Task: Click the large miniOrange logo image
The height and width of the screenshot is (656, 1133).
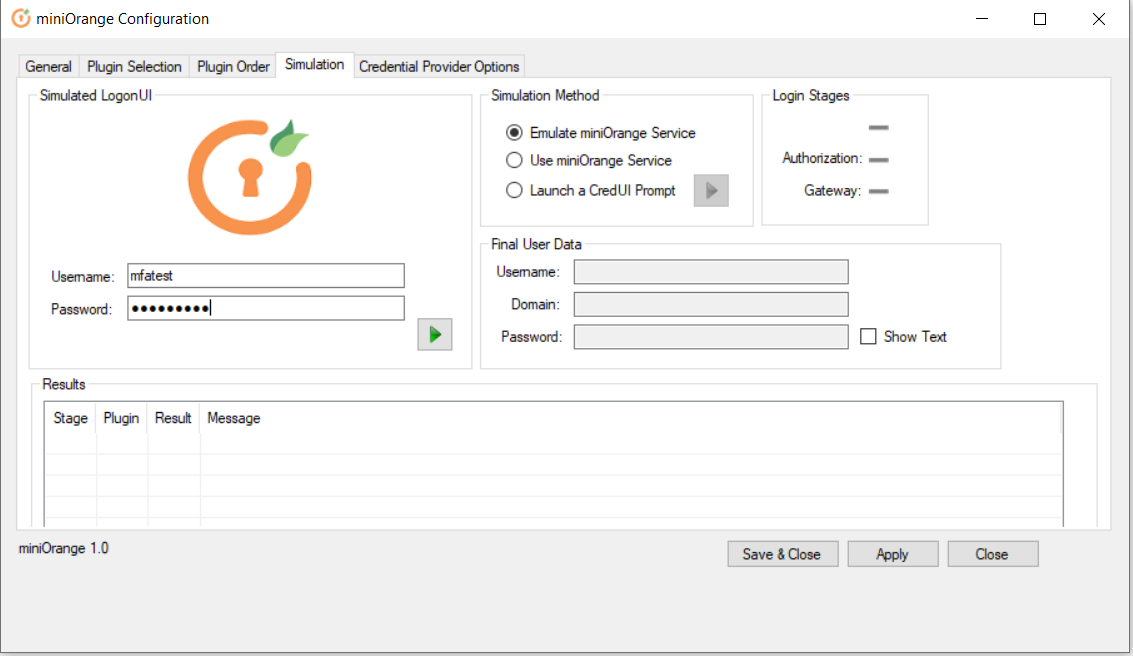Action: pos(250,177)
